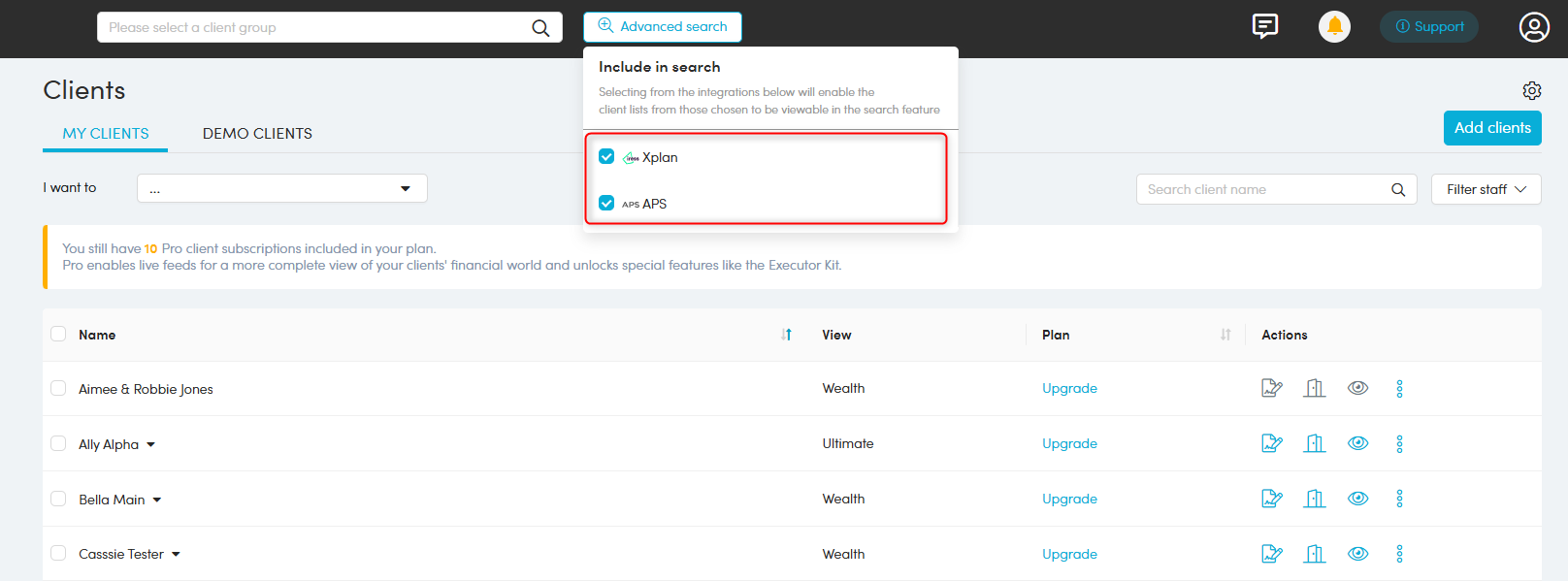Click Upgrade link for Aimee & Robbie Jones
1568x581 pixels.
[1069, 388]
